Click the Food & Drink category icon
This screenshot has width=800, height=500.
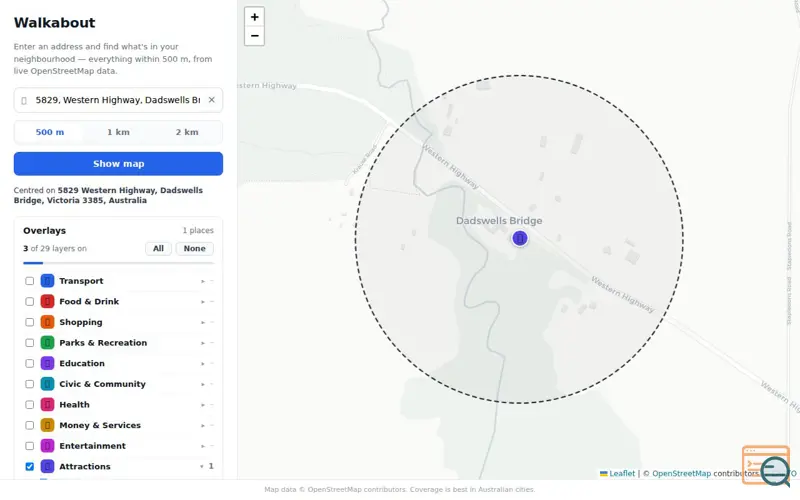click(x=47, y=302)
